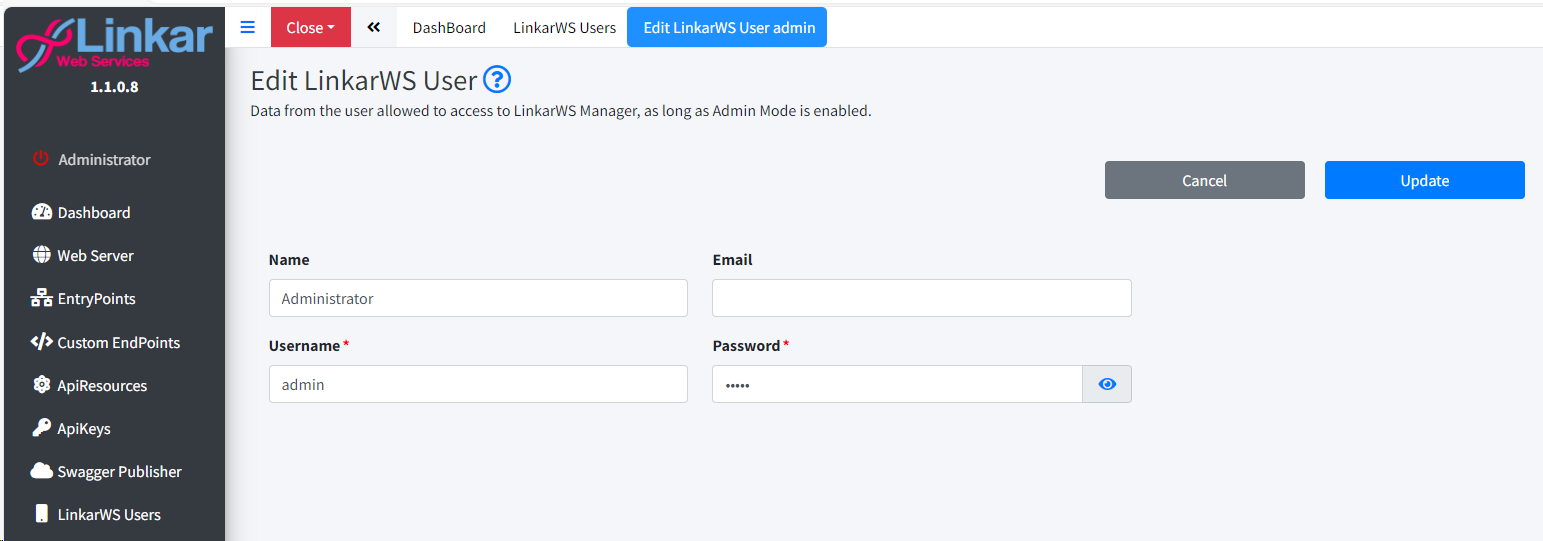1543x541 pixels.
Task: Click the Swagger Publisher cloud icon
Action: click(41, 471)
